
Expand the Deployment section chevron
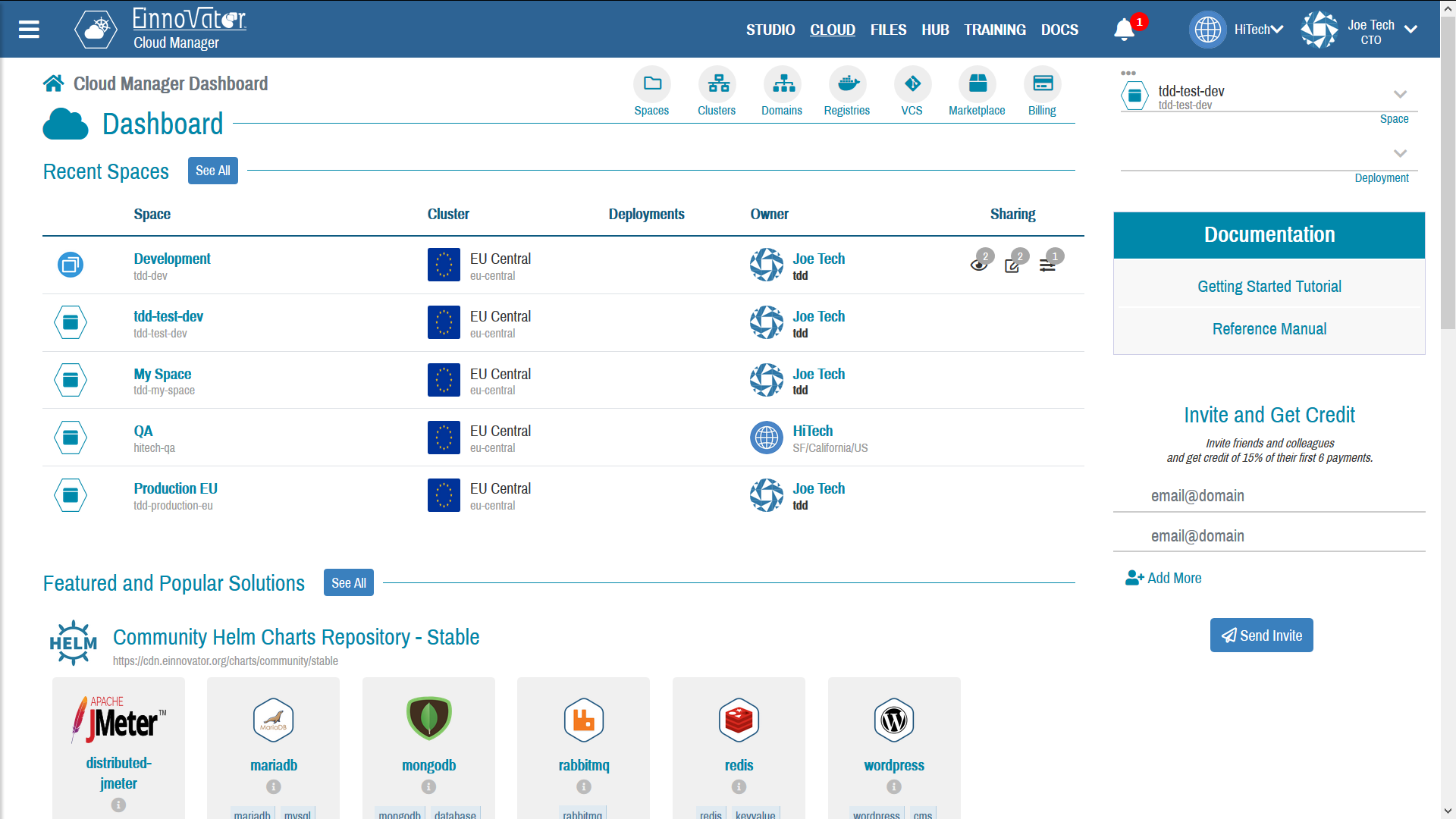click(x=1399, y=155)
